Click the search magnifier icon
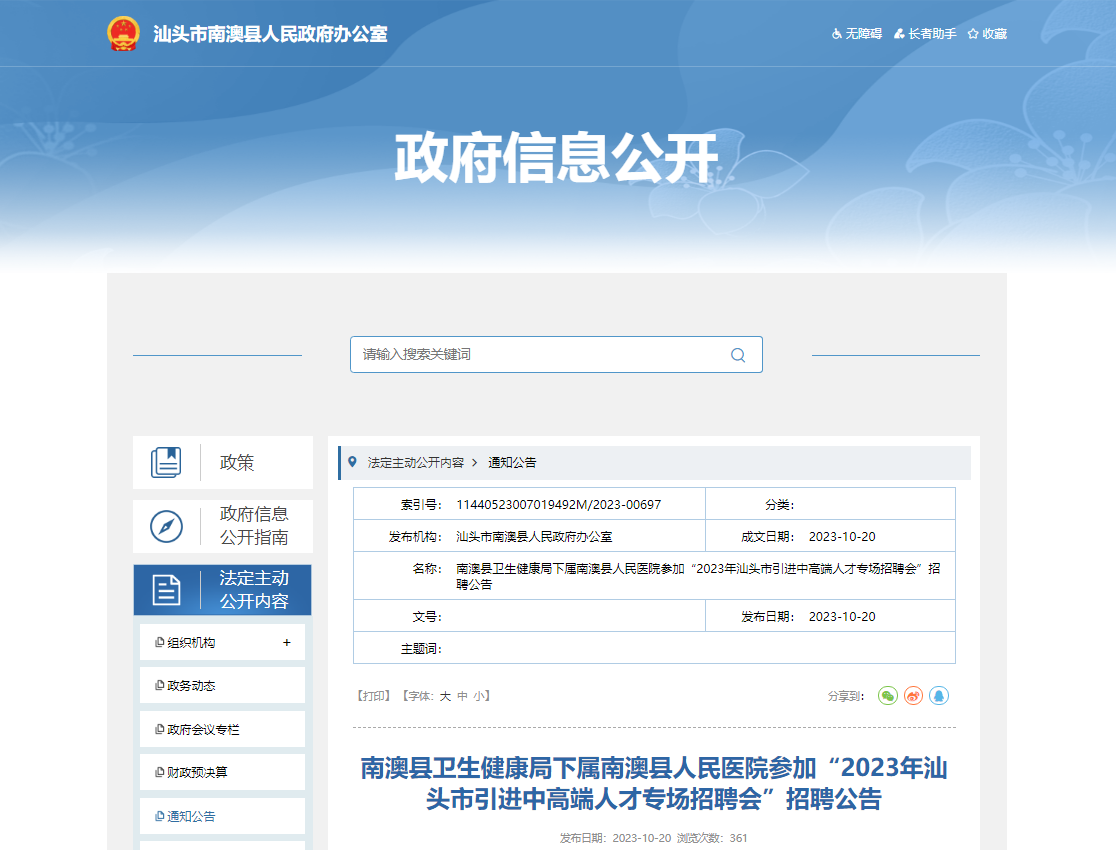Image resolution: width=1116 pixels, height=850 pixels. pyautogui.click(x=738, y=355)
